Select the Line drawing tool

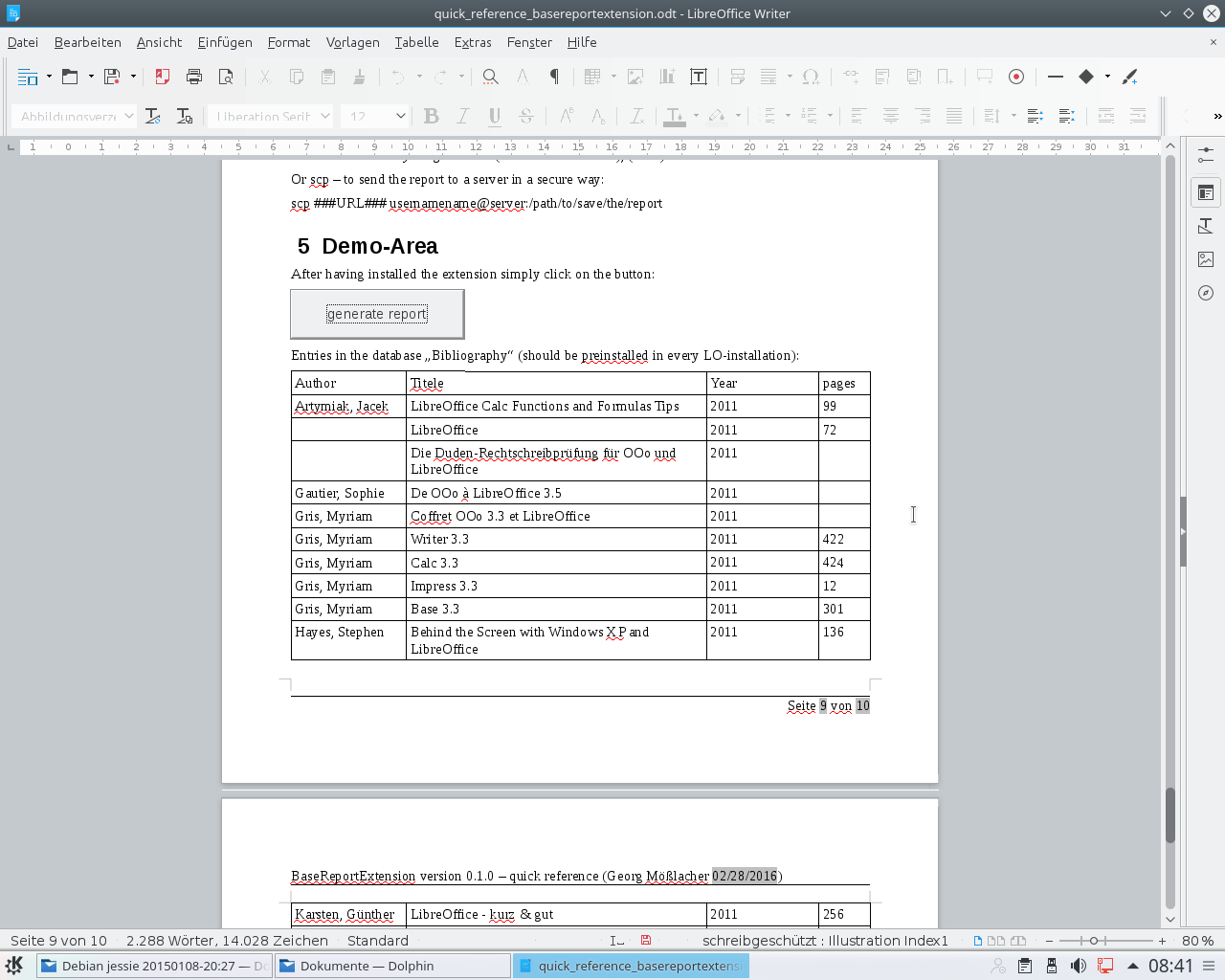[x=1056, y=77]
